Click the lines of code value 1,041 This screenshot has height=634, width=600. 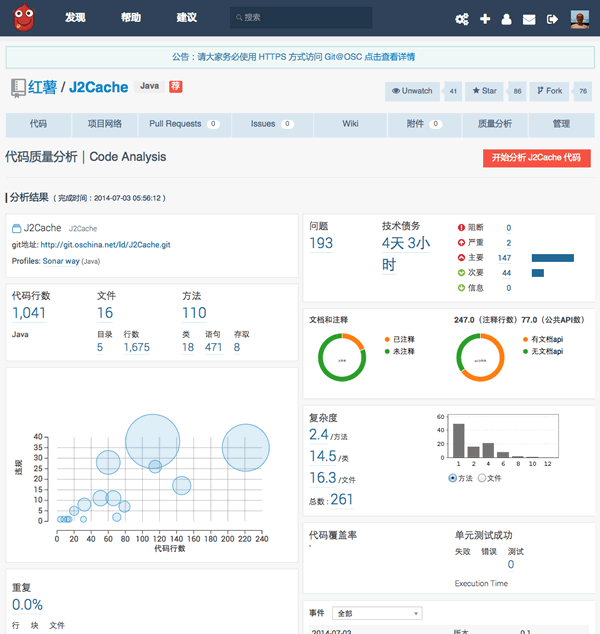click(29, 313)
